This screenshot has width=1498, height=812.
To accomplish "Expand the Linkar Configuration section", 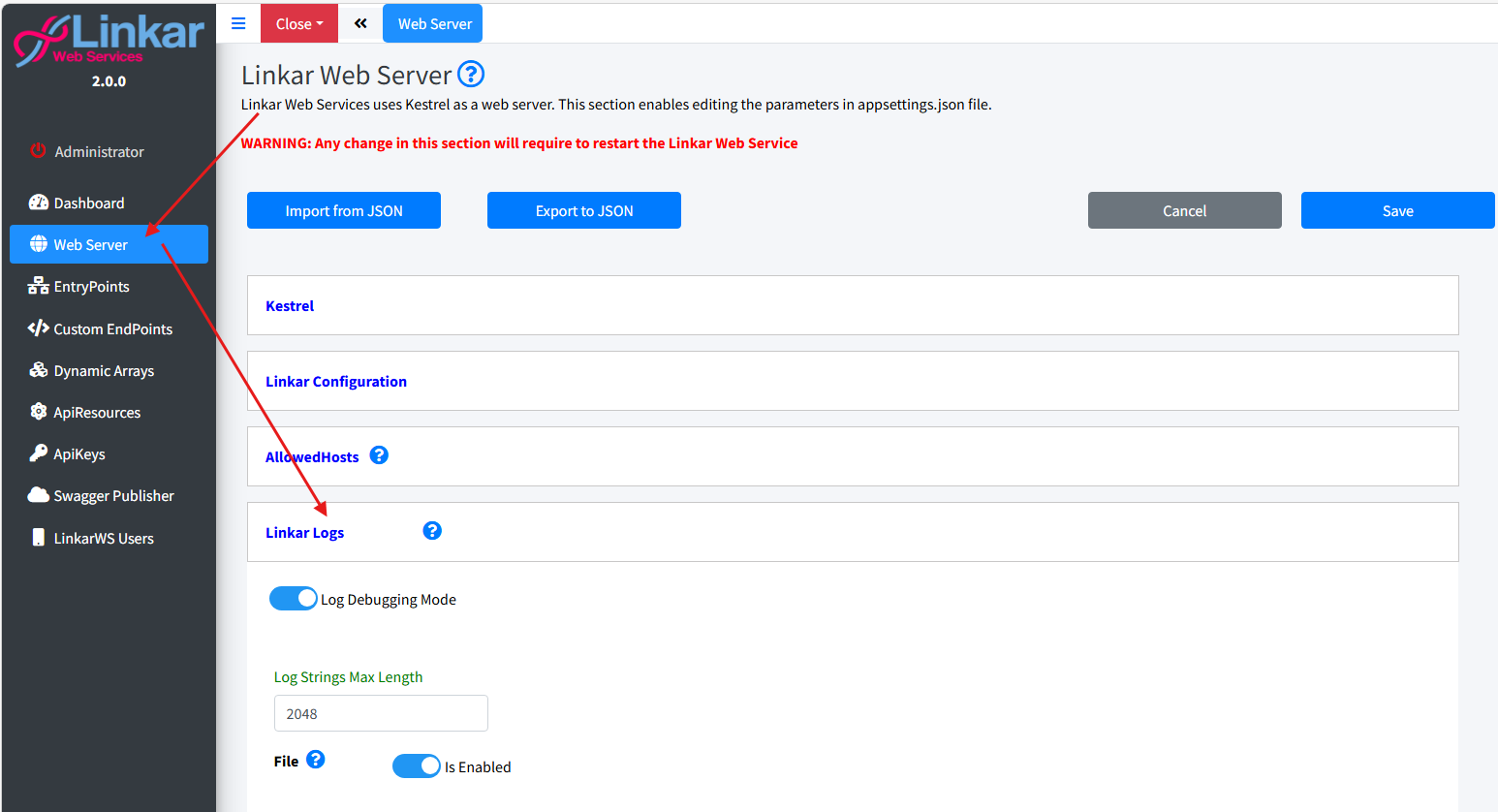I will pos(336,382).
